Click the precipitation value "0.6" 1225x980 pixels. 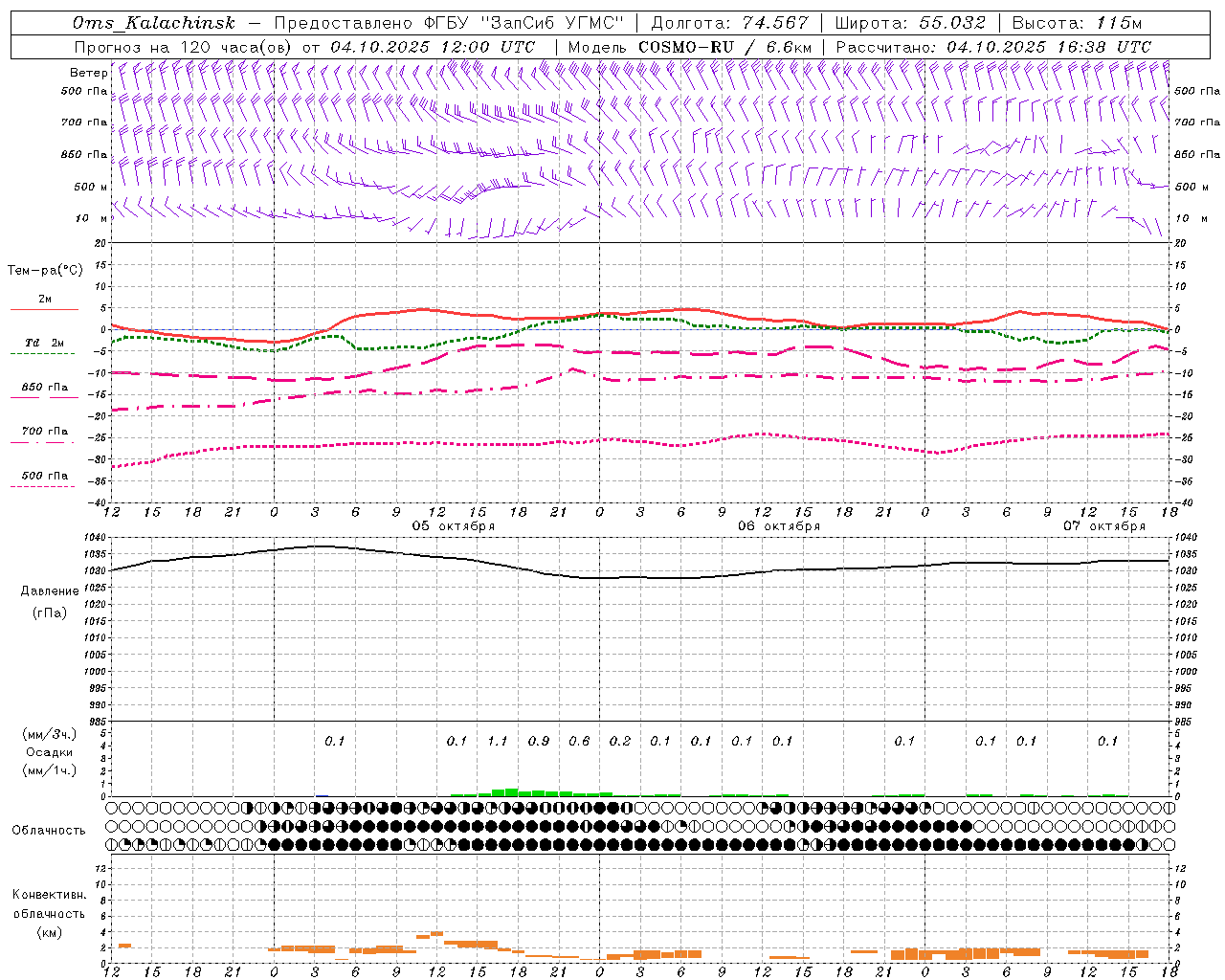tap(579, 741)
